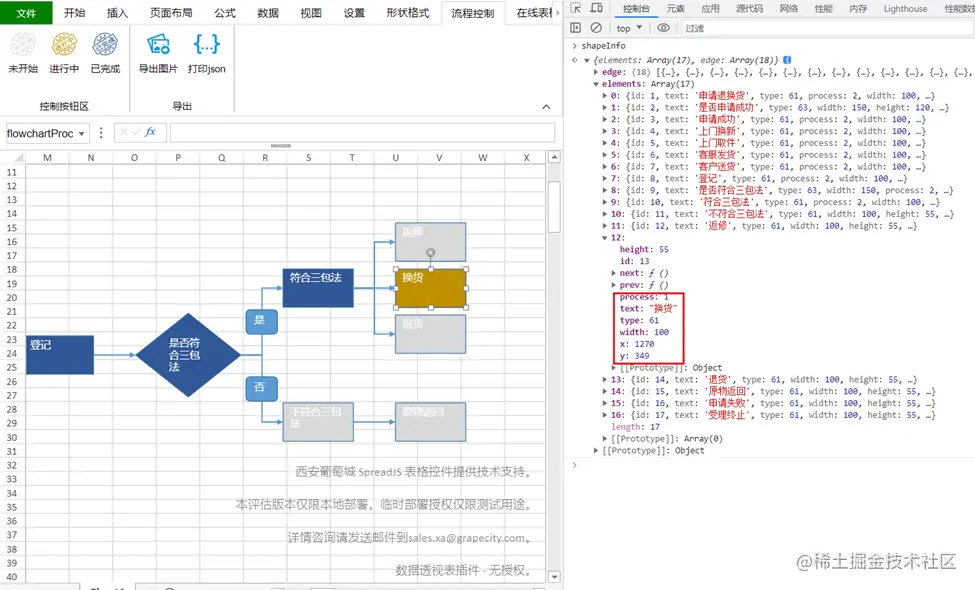
Task: Open DevTools 性能 Performance tab
Action: click(823, 9)
